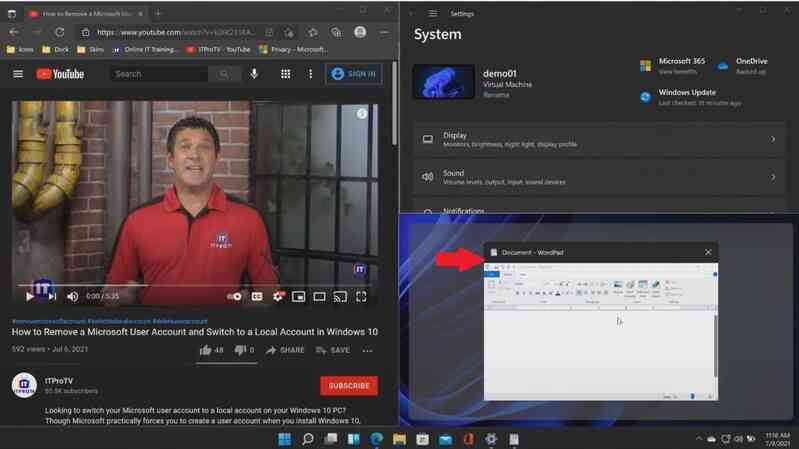The width and height of the screenshot is (799, 449).
Task: Click SHARE under the video
Action: pyautogui.click(x=285, y=350)
